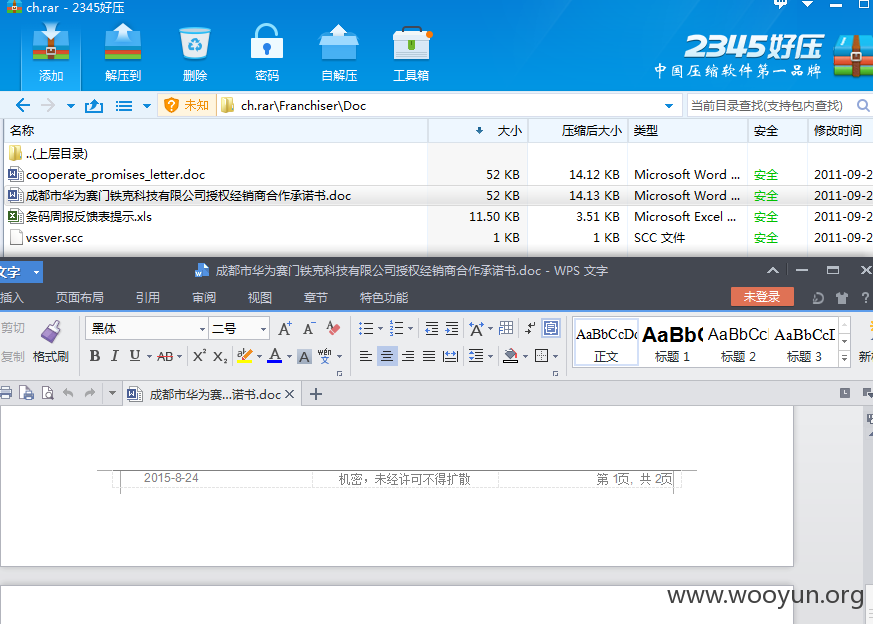
Task: Click the print preview icon in WPS
Action: click(48, 393)
